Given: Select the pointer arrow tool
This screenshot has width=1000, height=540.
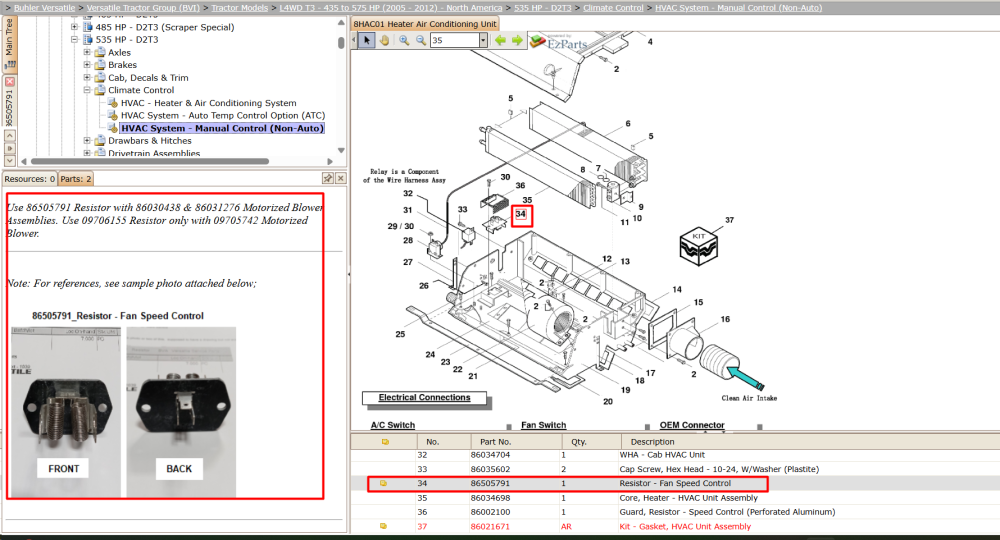Looking at the screenshot, I should pos(367,40).
